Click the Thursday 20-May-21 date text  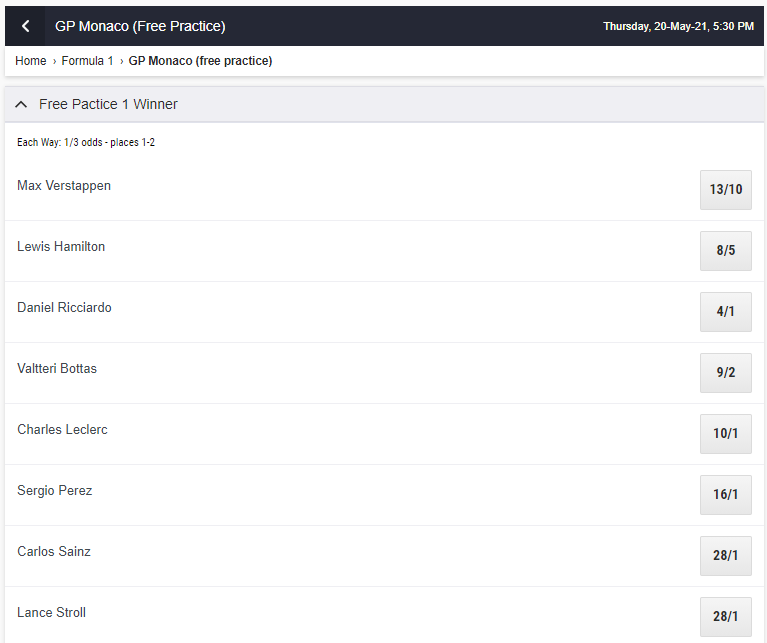[678, 26]
